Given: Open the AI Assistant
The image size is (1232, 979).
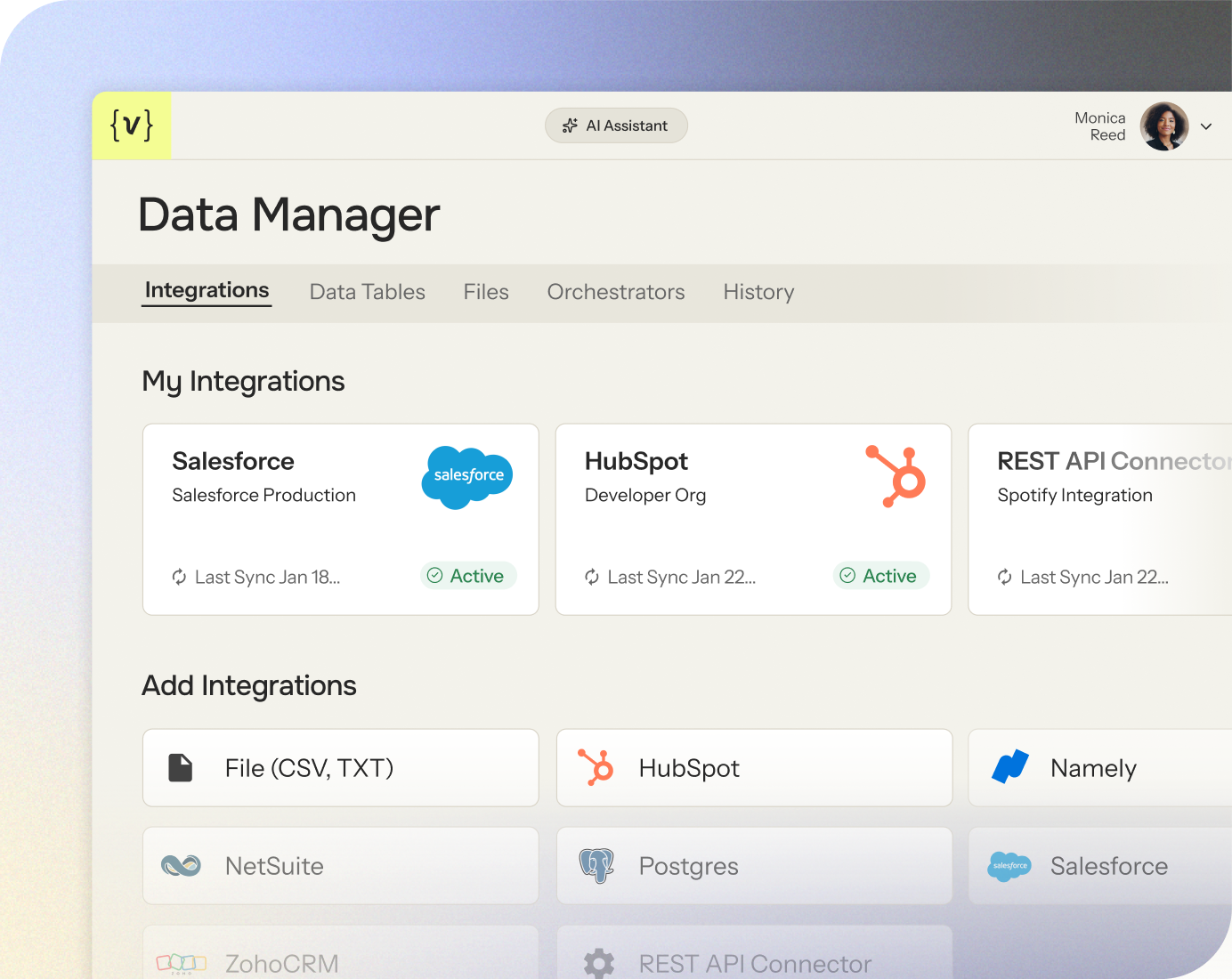Looking at the screenshot, I should (616, 125).
